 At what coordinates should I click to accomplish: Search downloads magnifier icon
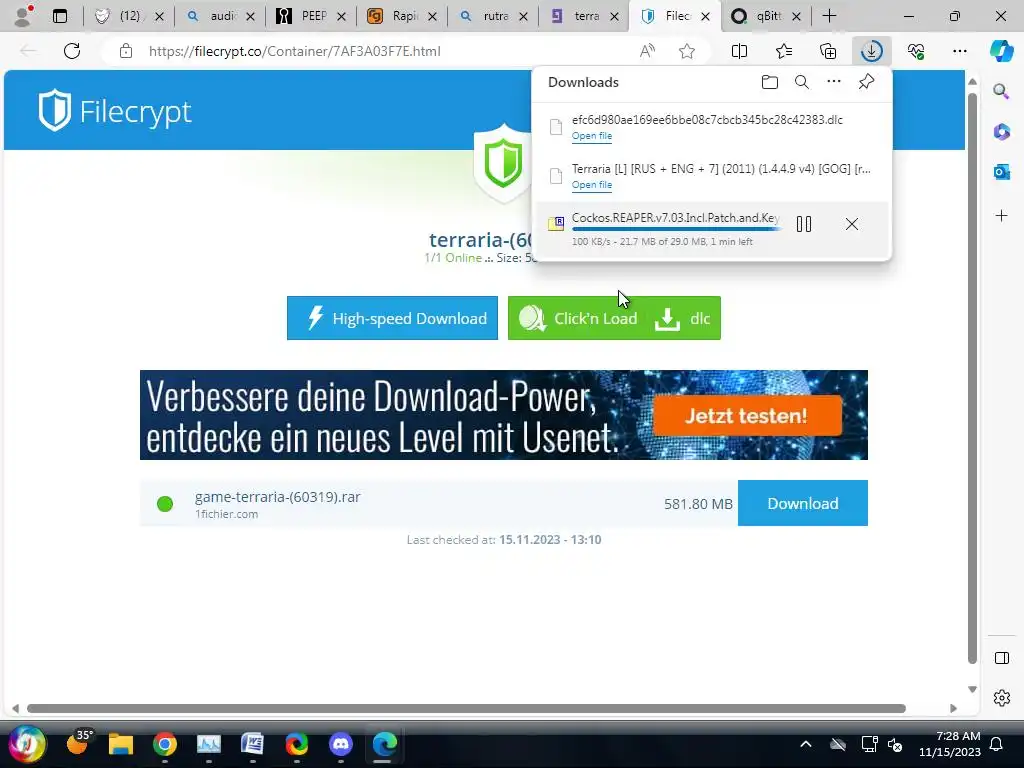(801, 82)
